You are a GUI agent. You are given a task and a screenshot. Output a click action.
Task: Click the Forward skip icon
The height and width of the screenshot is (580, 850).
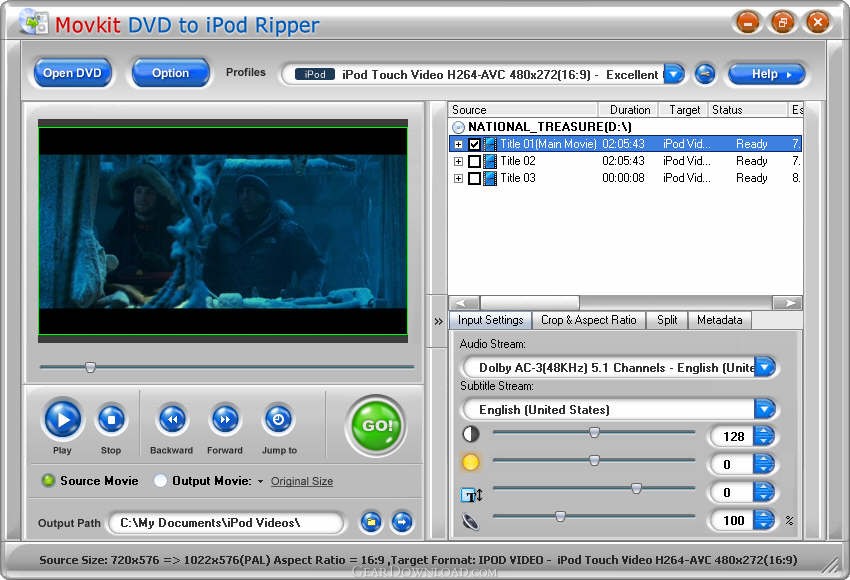225,419
